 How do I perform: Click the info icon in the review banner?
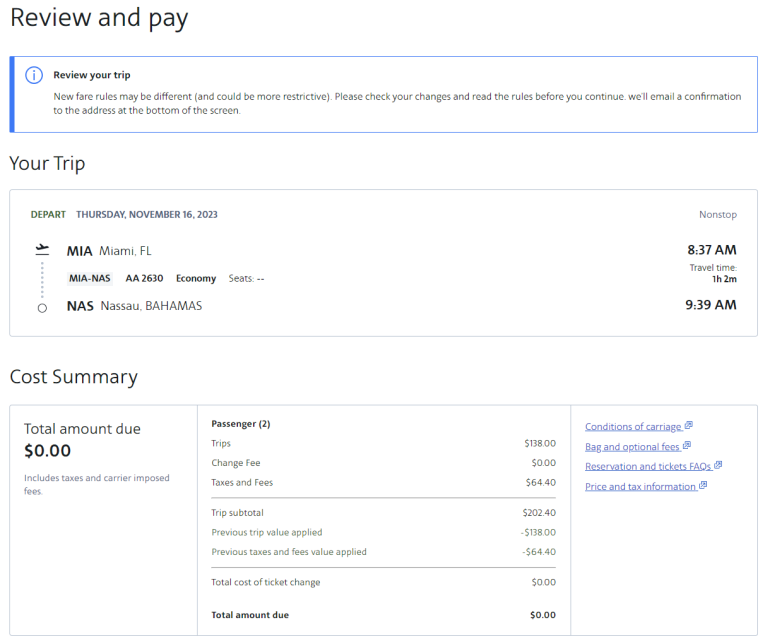point(34,75)
